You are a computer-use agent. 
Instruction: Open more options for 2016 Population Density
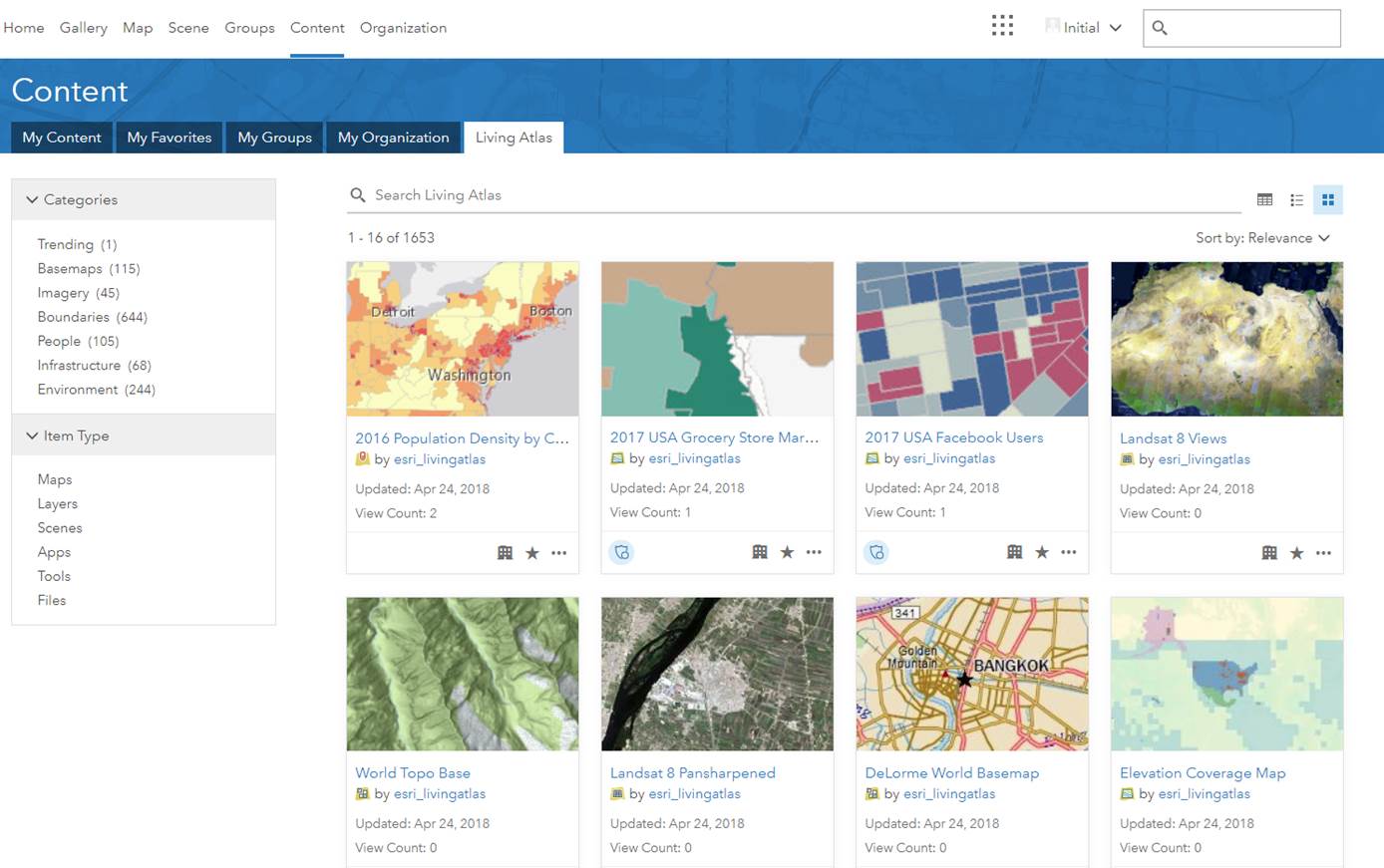(558, 553)
